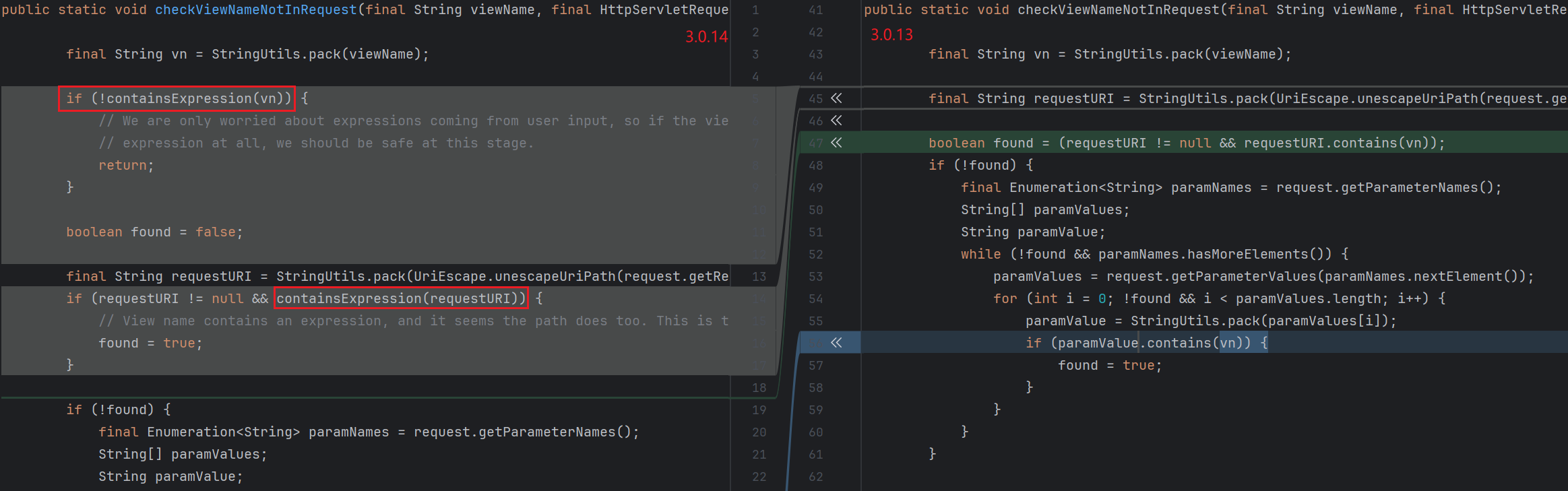The height and width of the screenshot is (491, 1568).
Task: Apply the change arrow at line 47
Action: coord(836,143)
